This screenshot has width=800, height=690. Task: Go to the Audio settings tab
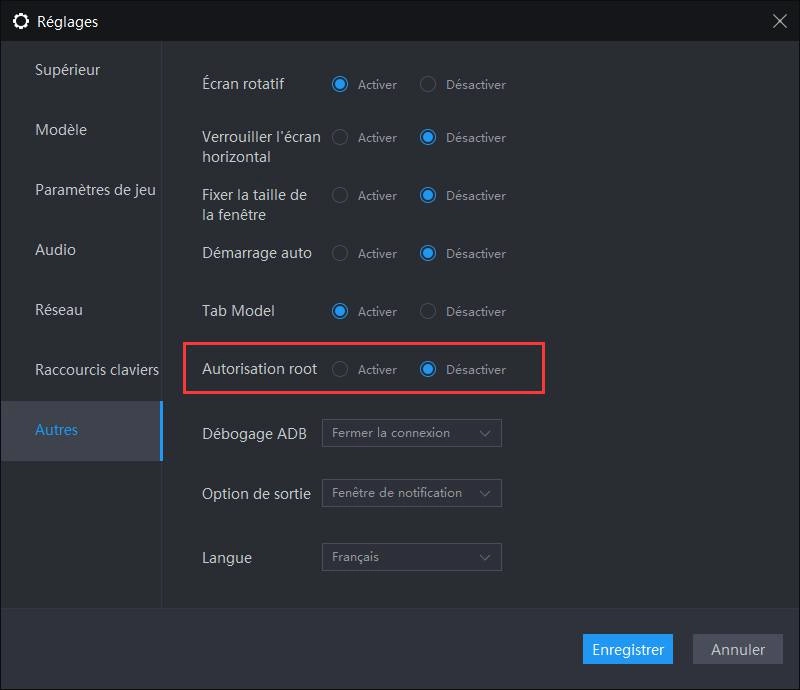(55, 250)
